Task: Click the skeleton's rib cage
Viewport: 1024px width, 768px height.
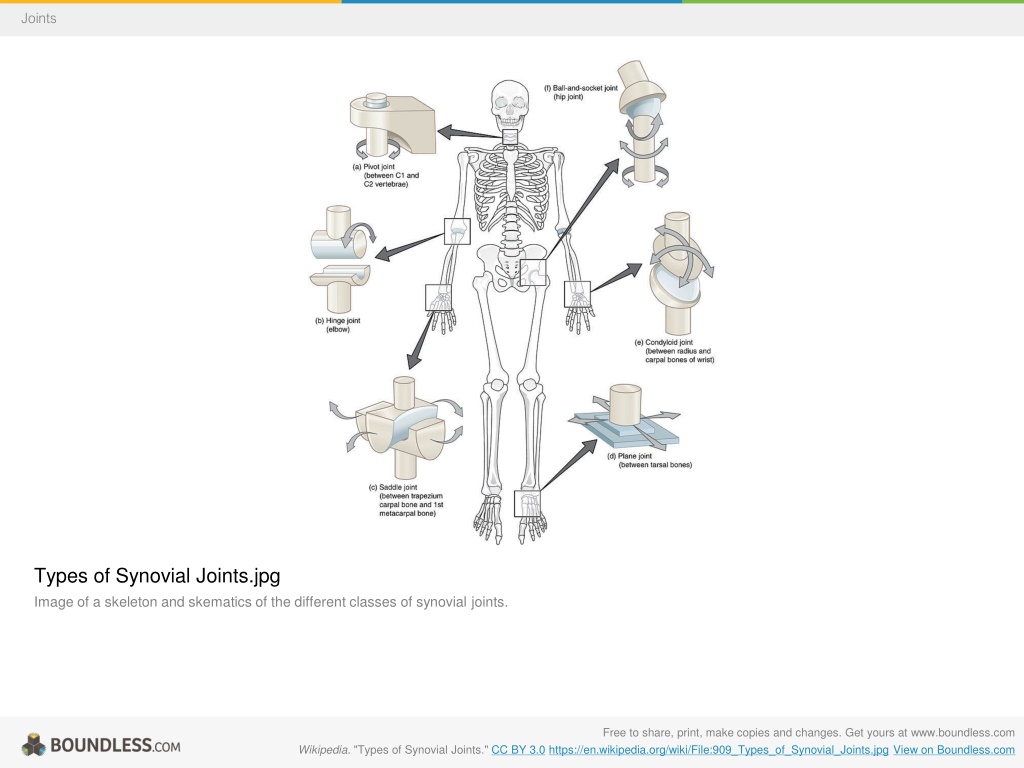Action: [x=509, y=193]
